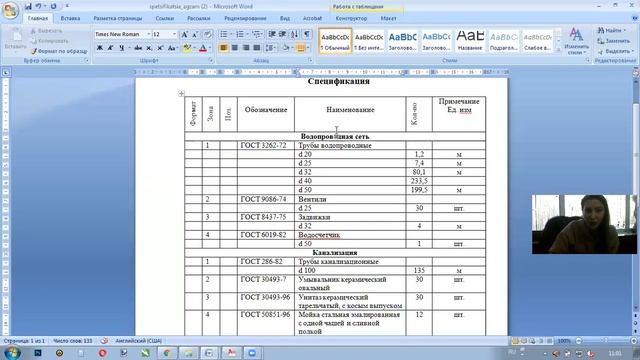Screen dimensions: 640x360
Task: Click the Sort A-Z icon
Action: coord(295,35)
